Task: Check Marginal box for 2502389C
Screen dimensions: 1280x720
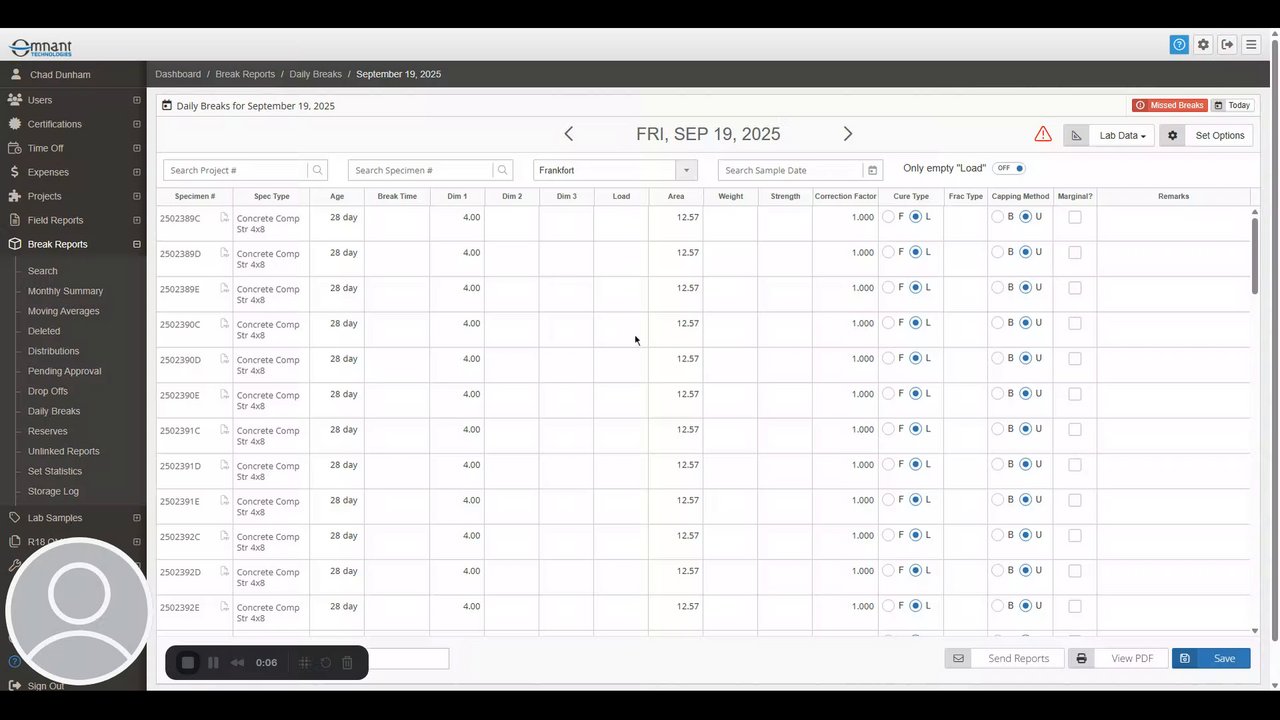Action: tap(1075, 217)
